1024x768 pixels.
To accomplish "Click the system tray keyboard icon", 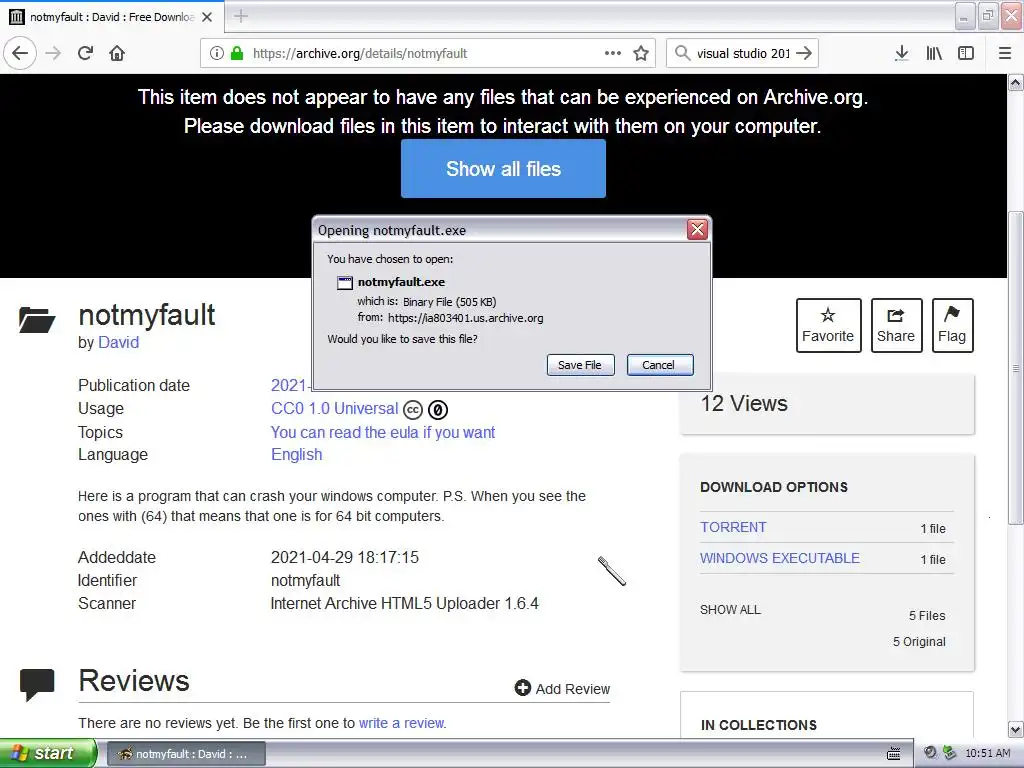I will (893, 754).
